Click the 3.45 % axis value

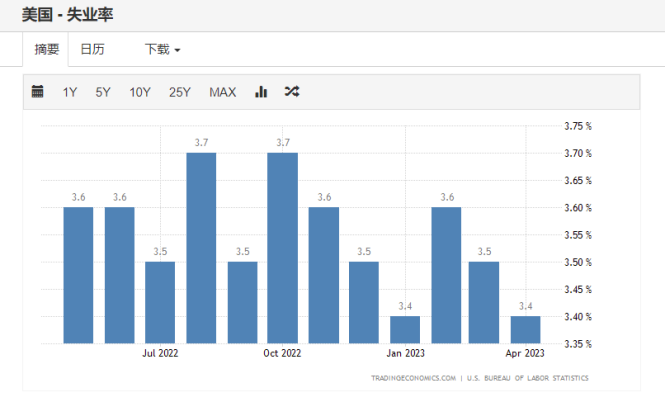[x=578, y=290]
